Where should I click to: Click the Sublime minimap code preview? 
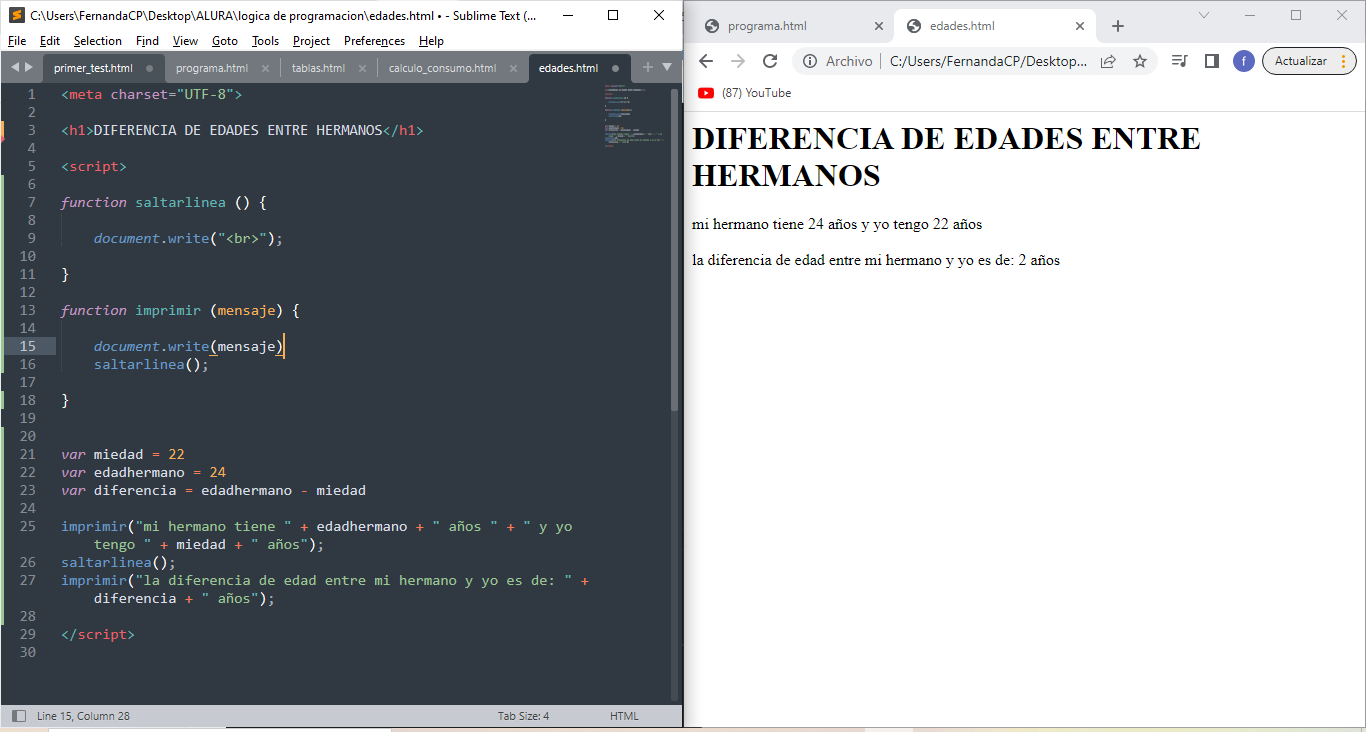[x=635, y=118]
